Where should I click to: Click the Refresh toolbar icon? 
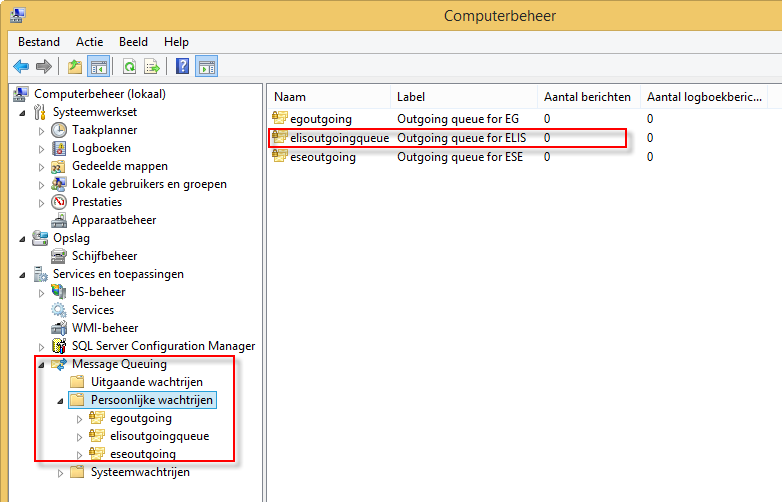coord(130,66)
